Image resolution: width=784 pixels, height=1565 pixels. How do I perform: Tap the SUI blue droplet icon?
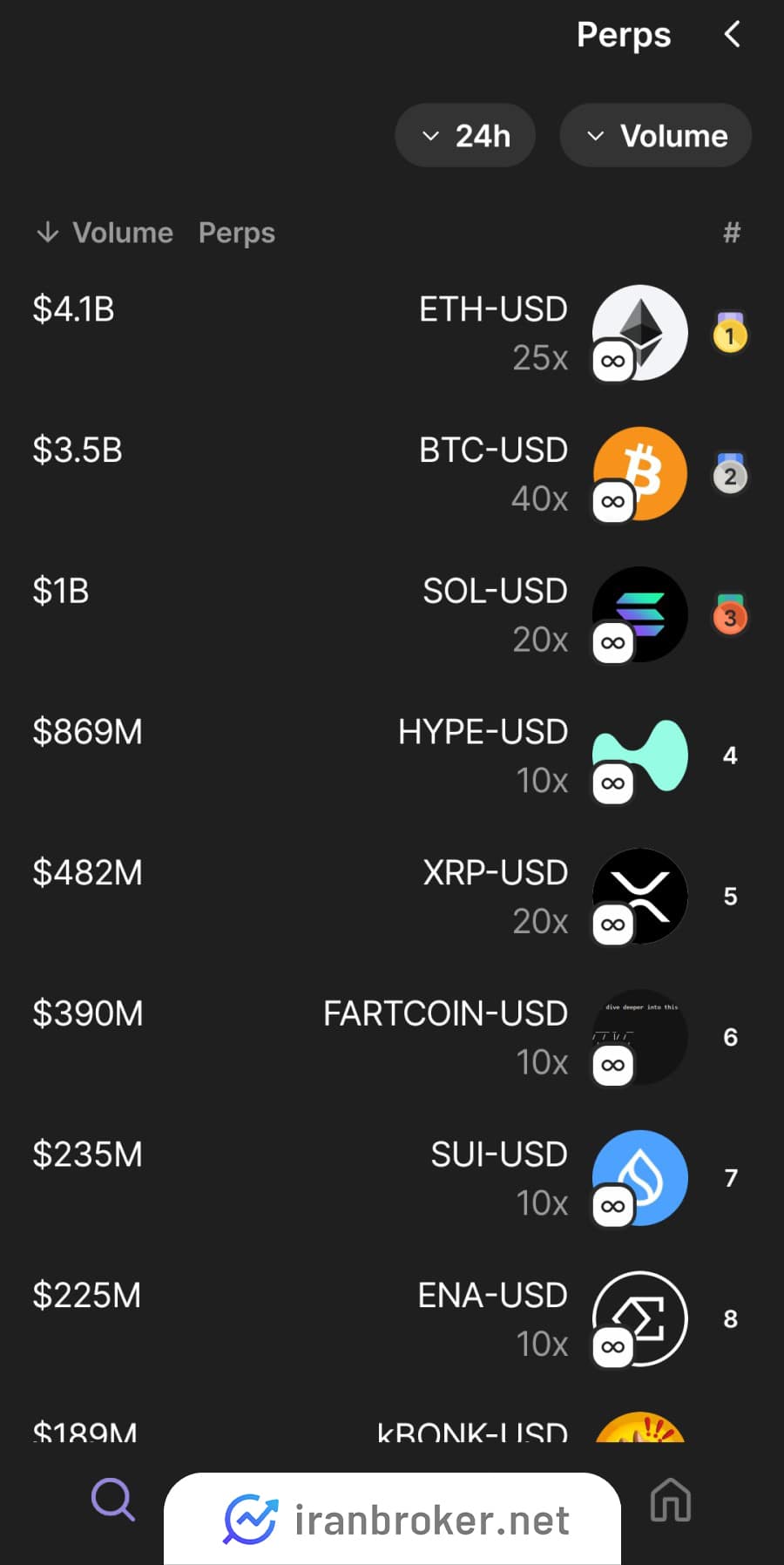pyautogui.click(x=640, y=1178)
